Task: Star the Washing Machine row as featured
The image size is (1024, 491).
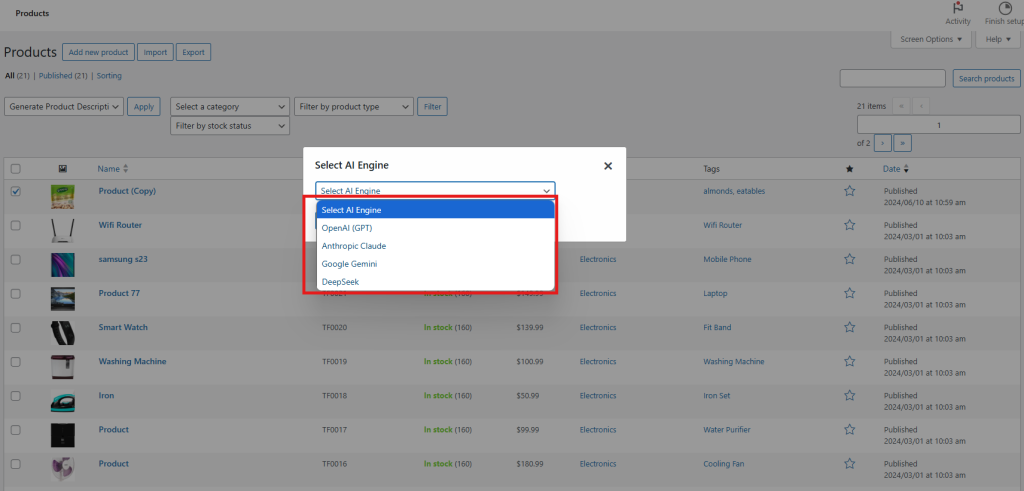Action: click(x=850, y=361)
